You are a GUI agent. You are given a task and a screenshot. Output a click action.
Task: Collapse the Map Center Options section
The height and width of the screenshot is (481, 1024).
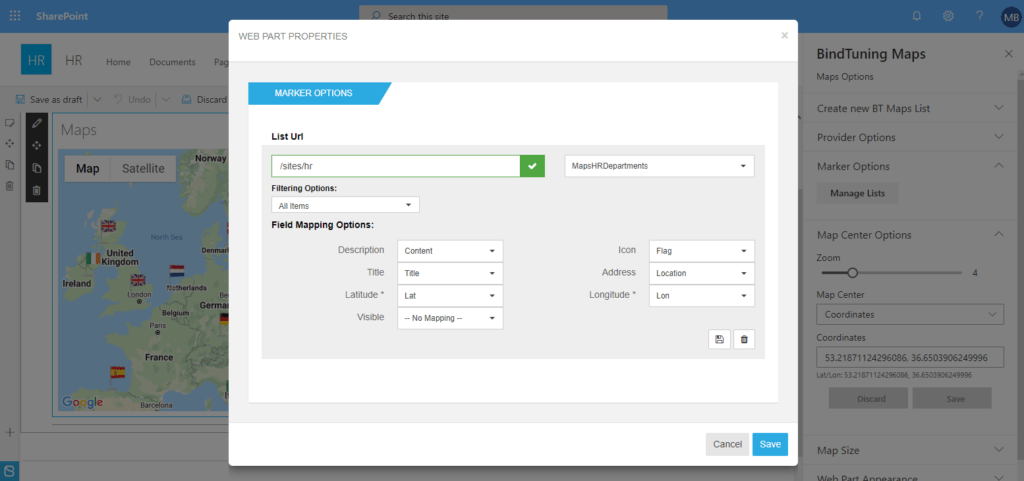click(x=910, y=234)
